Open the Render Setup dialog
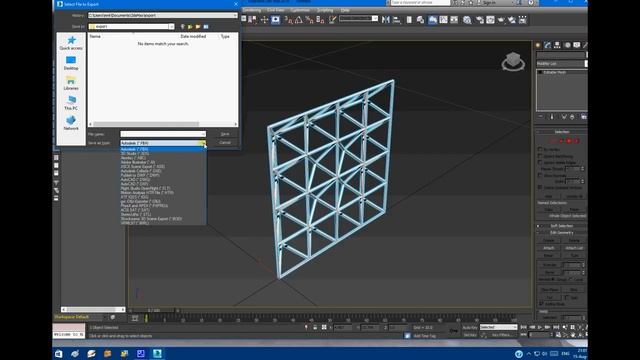Screen dimensions: 640x360 coord(480,20)
